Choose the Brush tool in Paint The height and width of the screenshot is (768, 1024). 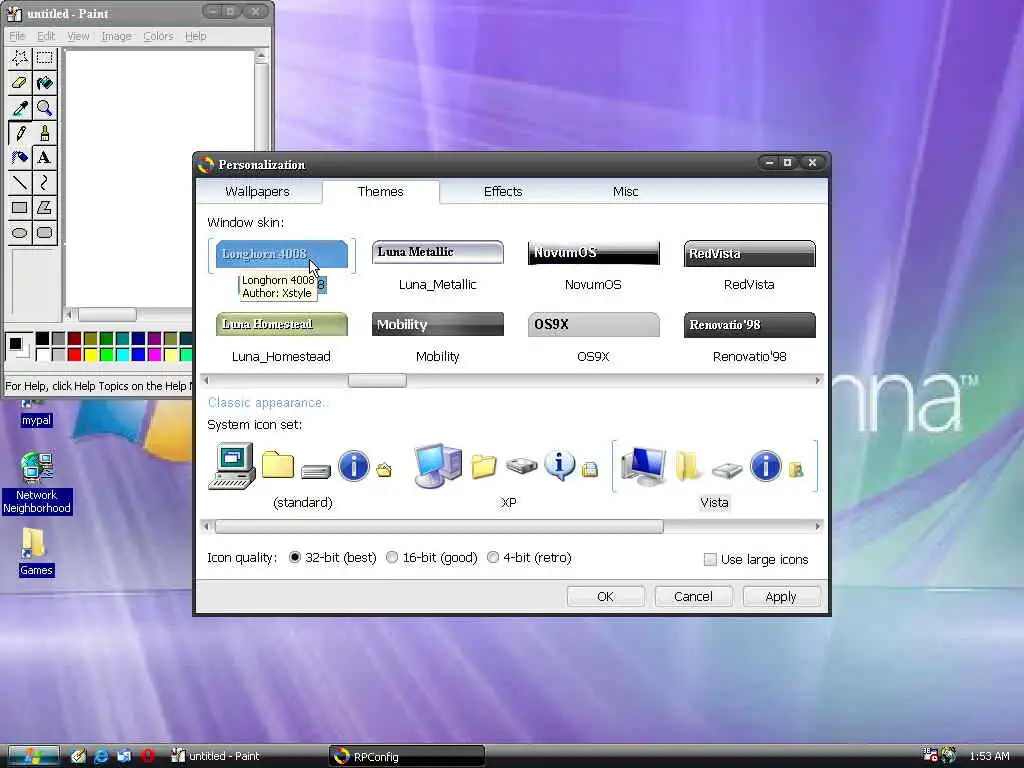click(44, 133)
